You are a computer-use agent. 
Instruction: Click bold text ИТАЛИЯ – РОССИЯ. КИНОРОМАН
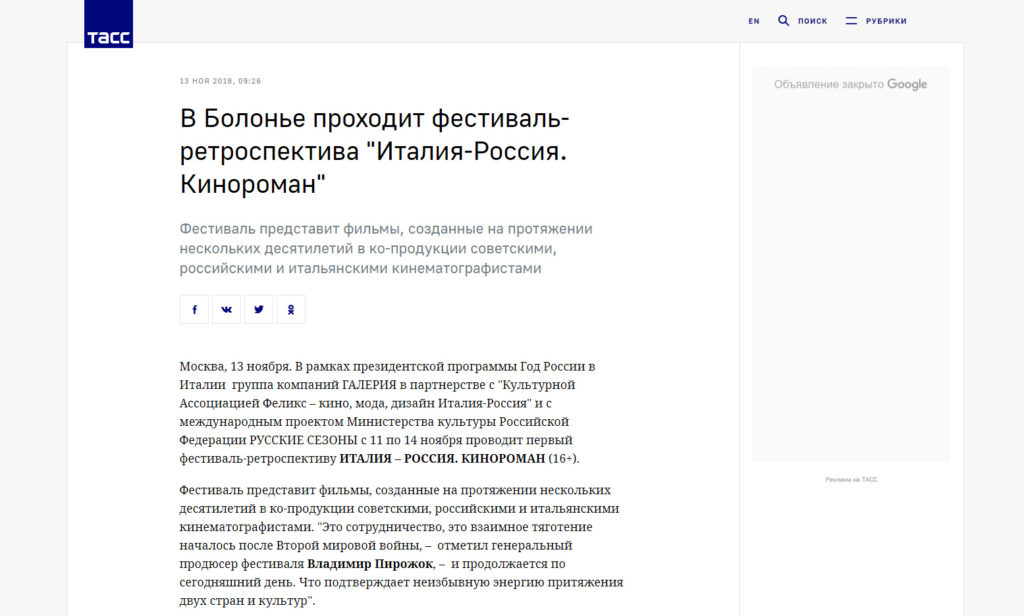click(x=442, y=458)
